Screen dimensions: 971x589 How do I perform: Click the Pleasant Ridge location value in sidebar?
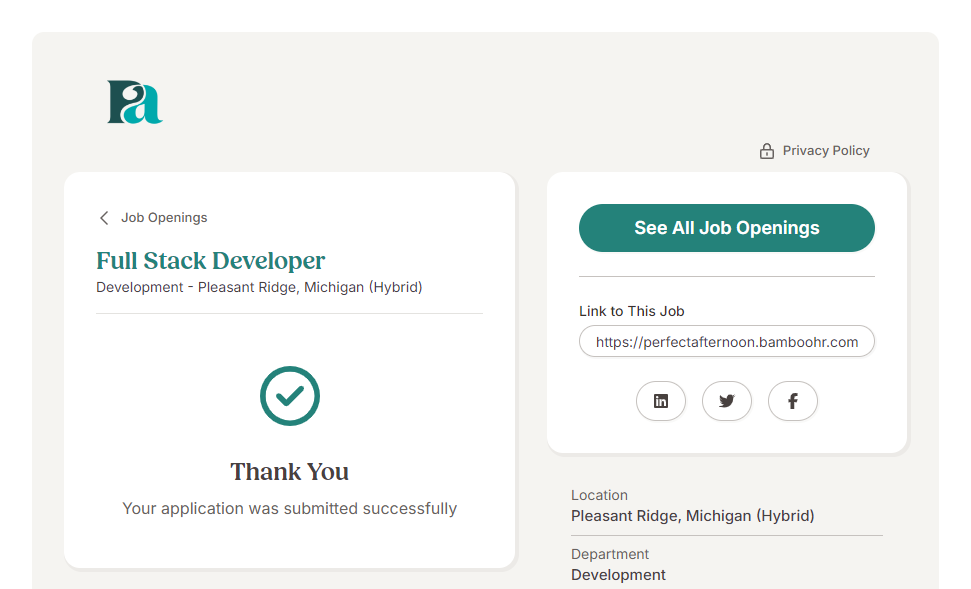[x=692, y=516]
